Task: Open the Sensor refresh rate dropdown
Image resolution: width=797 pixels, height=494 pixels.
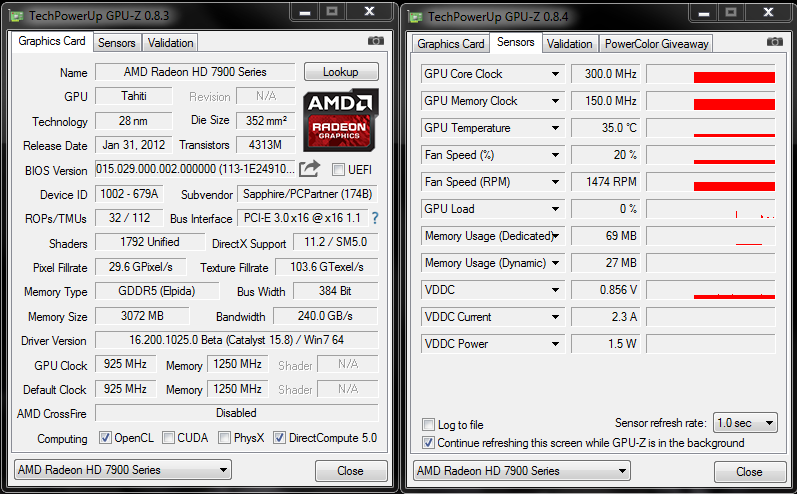Action: [x=745, y=422]
